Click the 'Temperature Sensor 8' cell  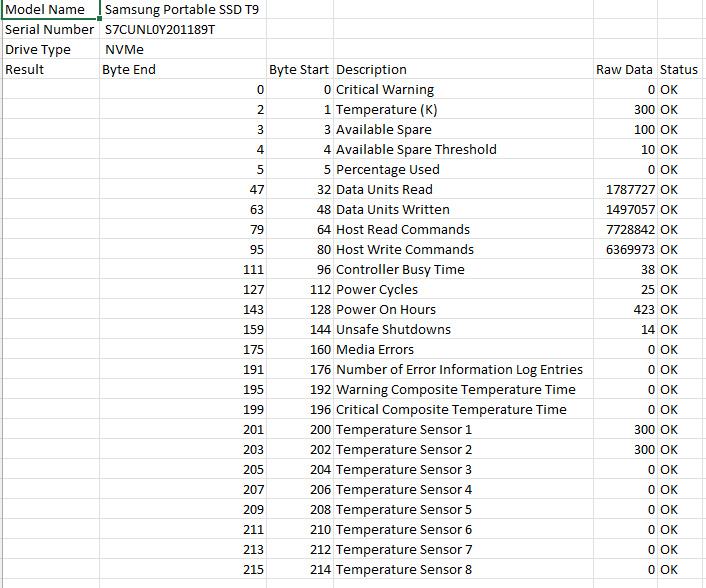tap(463, 569)
